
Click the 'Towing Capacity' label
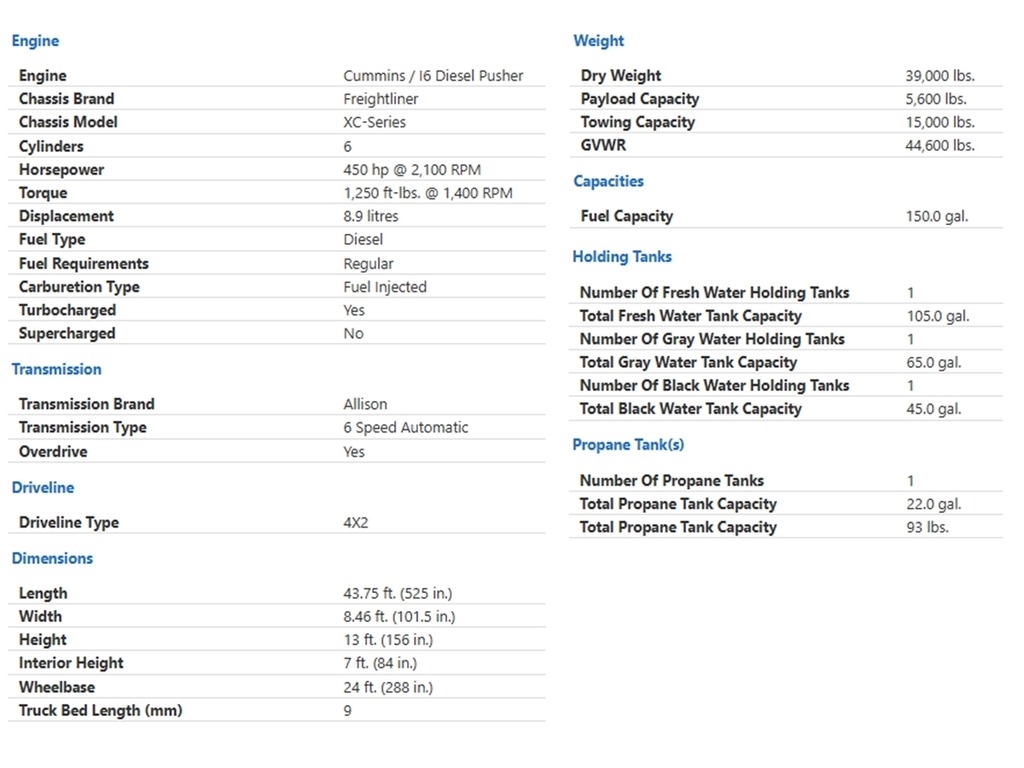click(637, 122)
